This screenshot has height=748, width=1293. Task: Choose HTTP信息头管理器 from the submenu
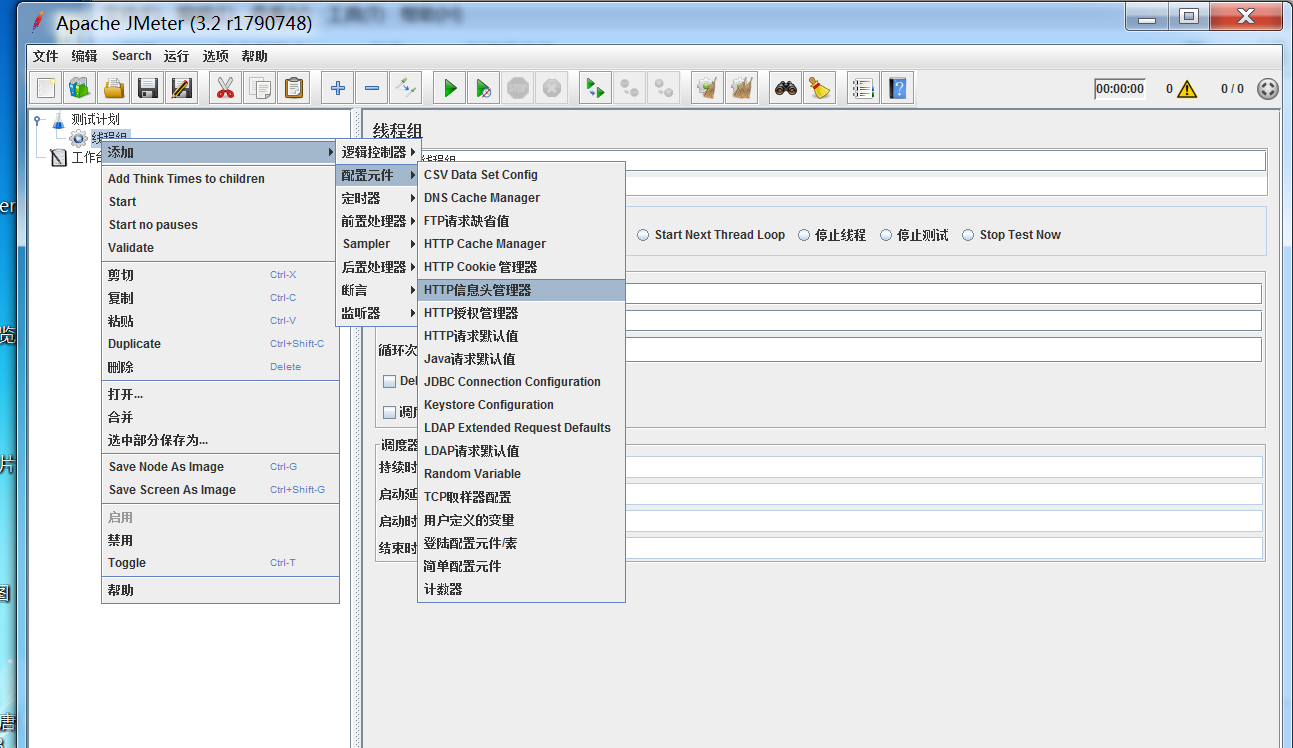(x=521, y=290)
